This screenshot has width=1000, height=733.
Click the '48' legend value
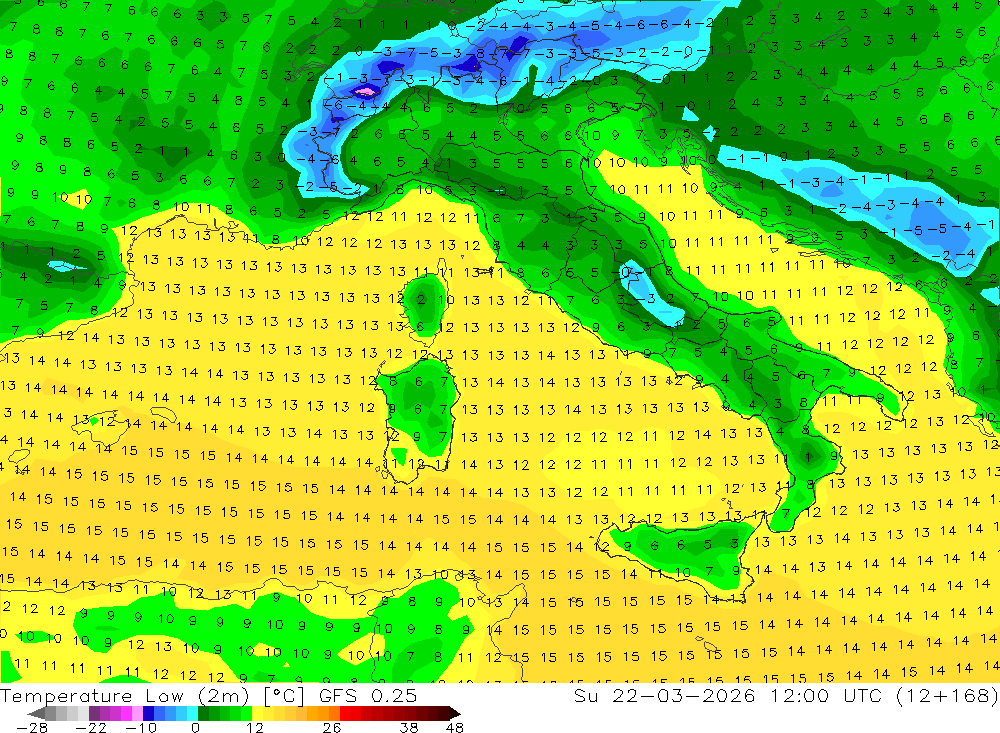click(x=455, y=727)
